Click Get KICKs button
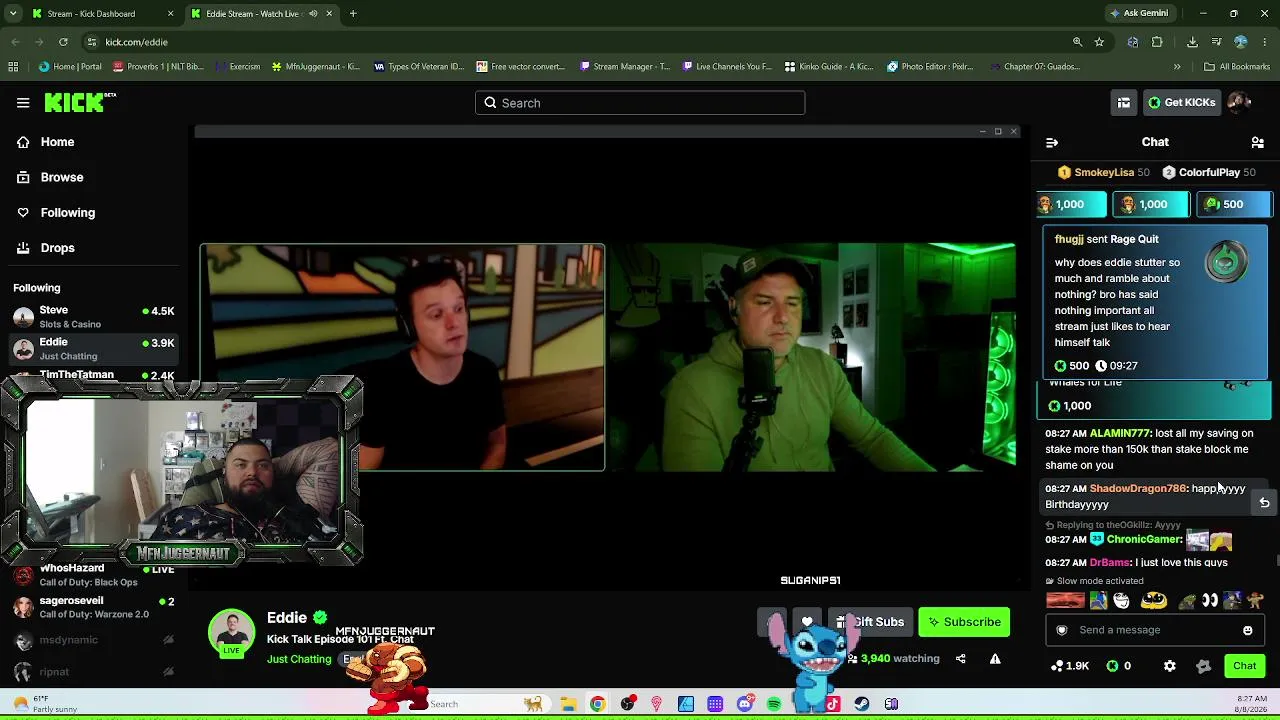This screenshot has height=720, width=1280. point(1181,102)
